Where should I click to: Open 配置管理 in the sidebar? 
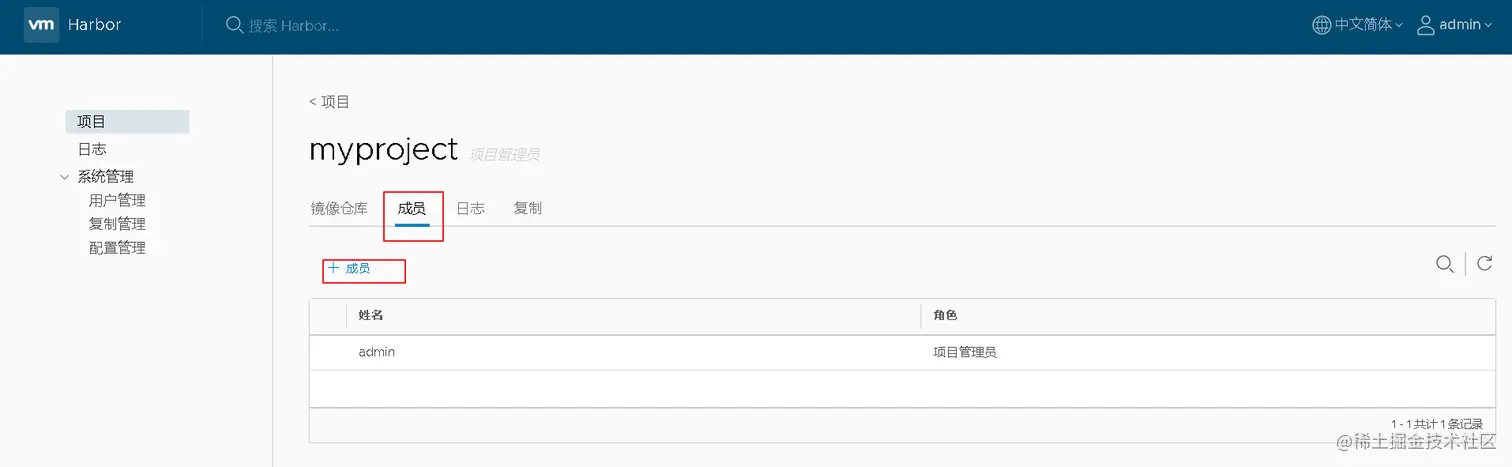117,248
